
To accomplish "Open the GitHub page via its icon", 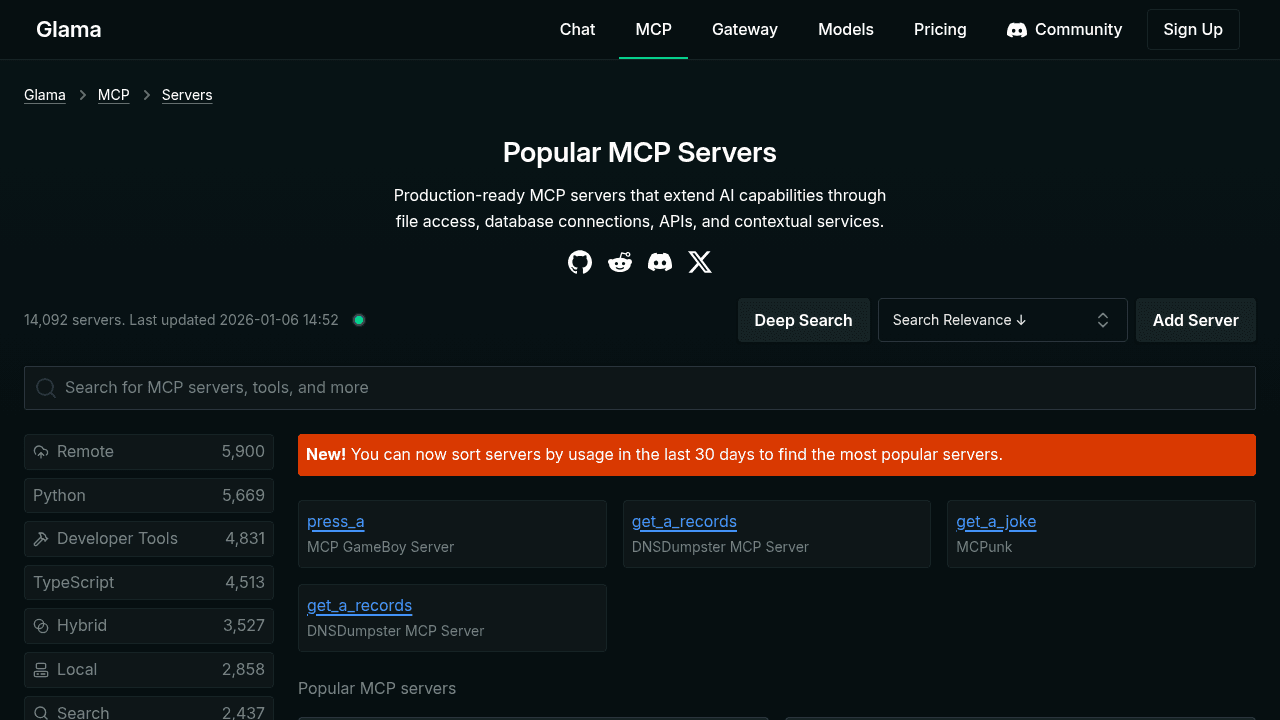I will tap(580, 262).
